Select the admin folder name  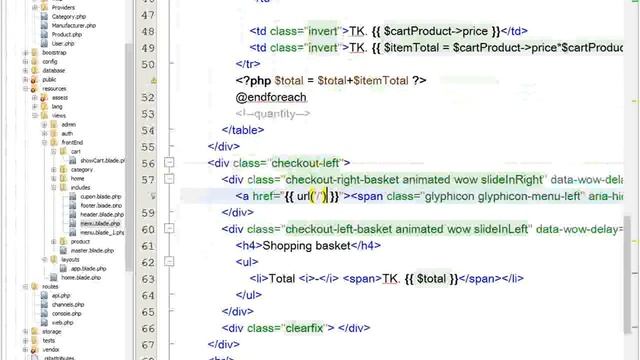pyautogui.click(x=69, y=124)
